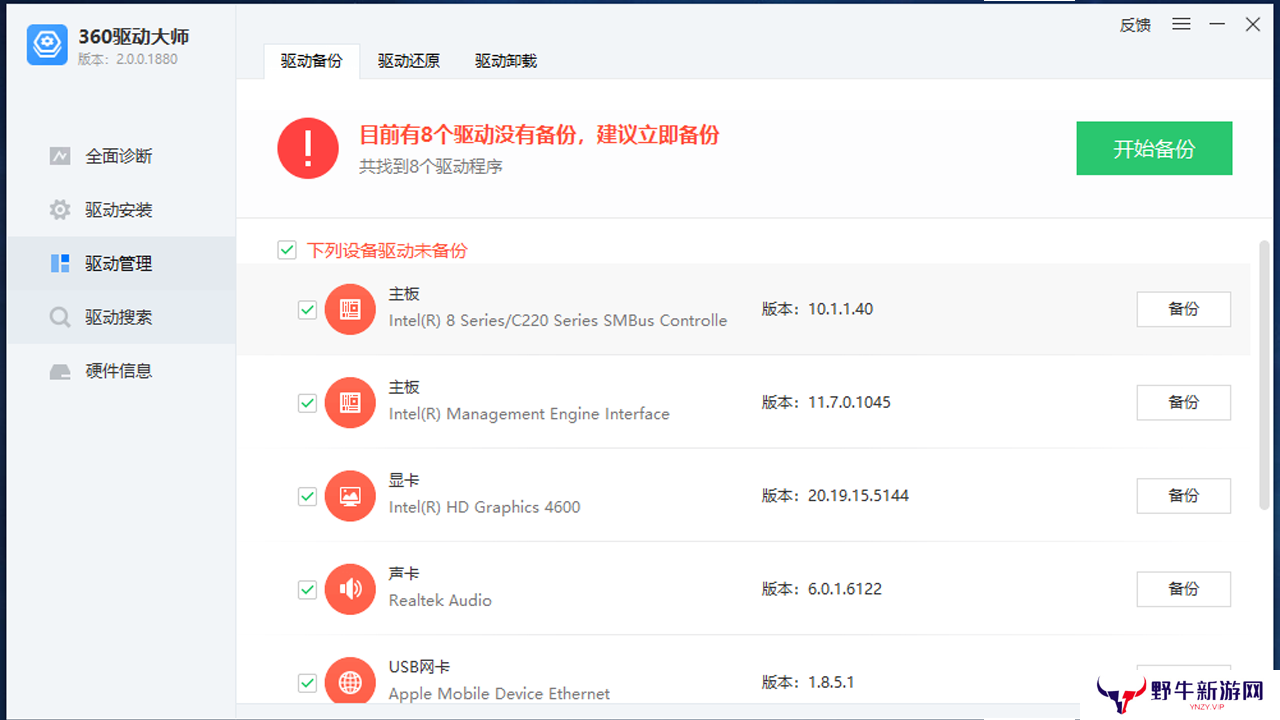Uncheck the SMBus Controller driver checkbox
This screenshot has width=1280, height=720.
(x=307, y=309)
